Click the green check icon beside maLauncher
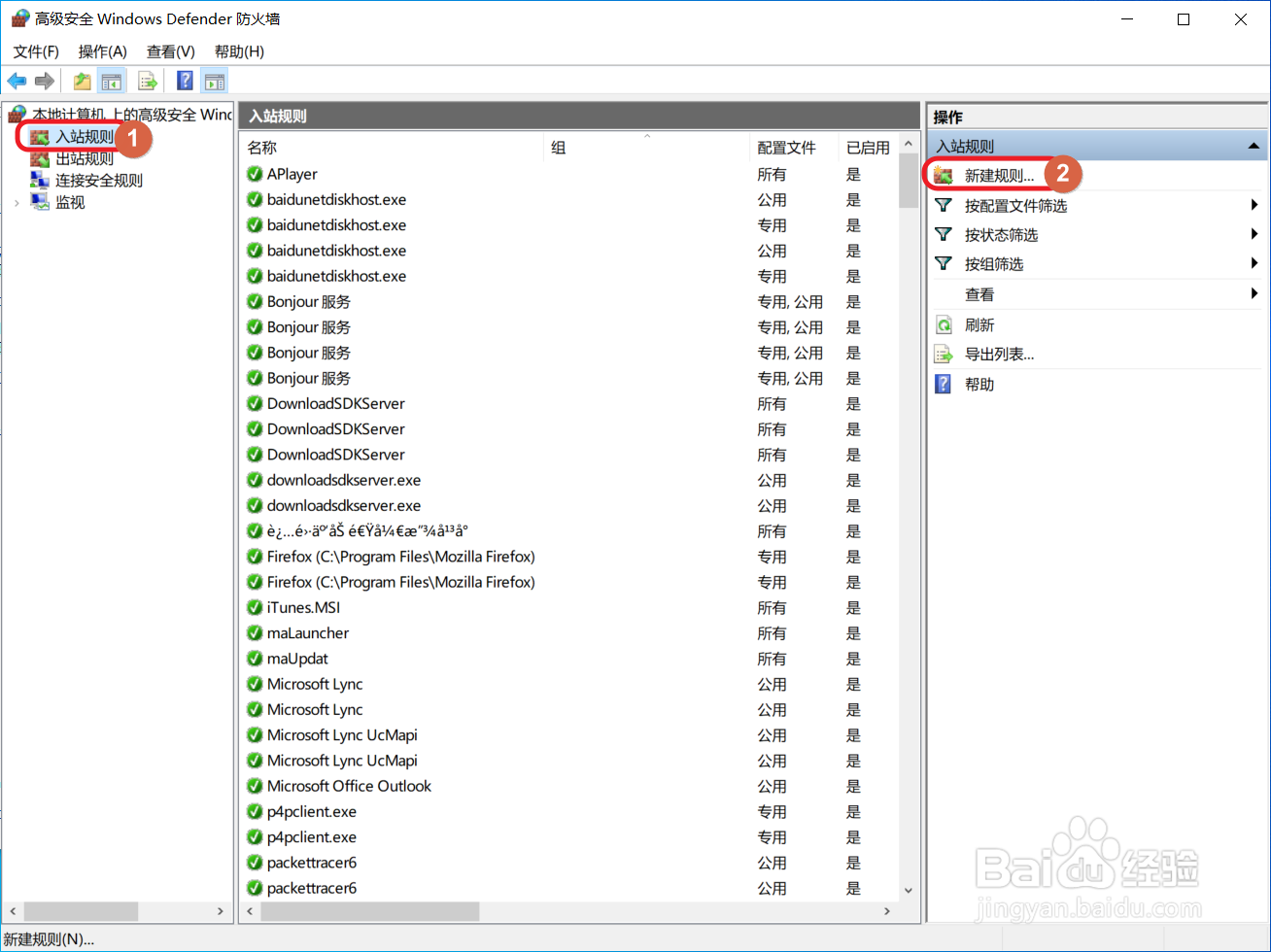This screenshot has width=1271, height=952. click(255, 632)
